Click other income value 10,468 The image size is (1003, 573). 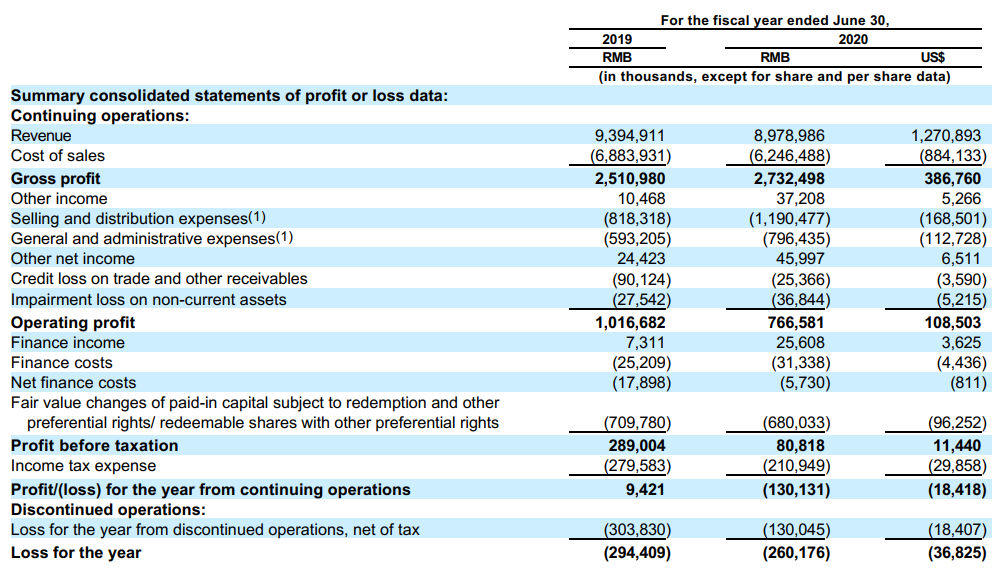[x=641, y=198]
